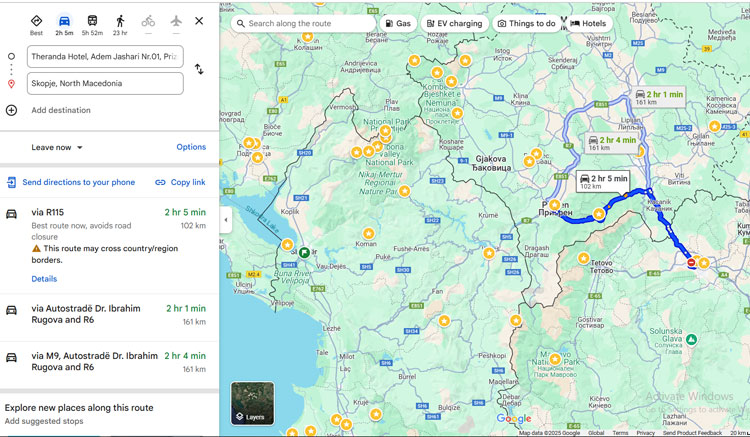Show EV charging stations
This screenshot has width=750, height=437.
454,23
